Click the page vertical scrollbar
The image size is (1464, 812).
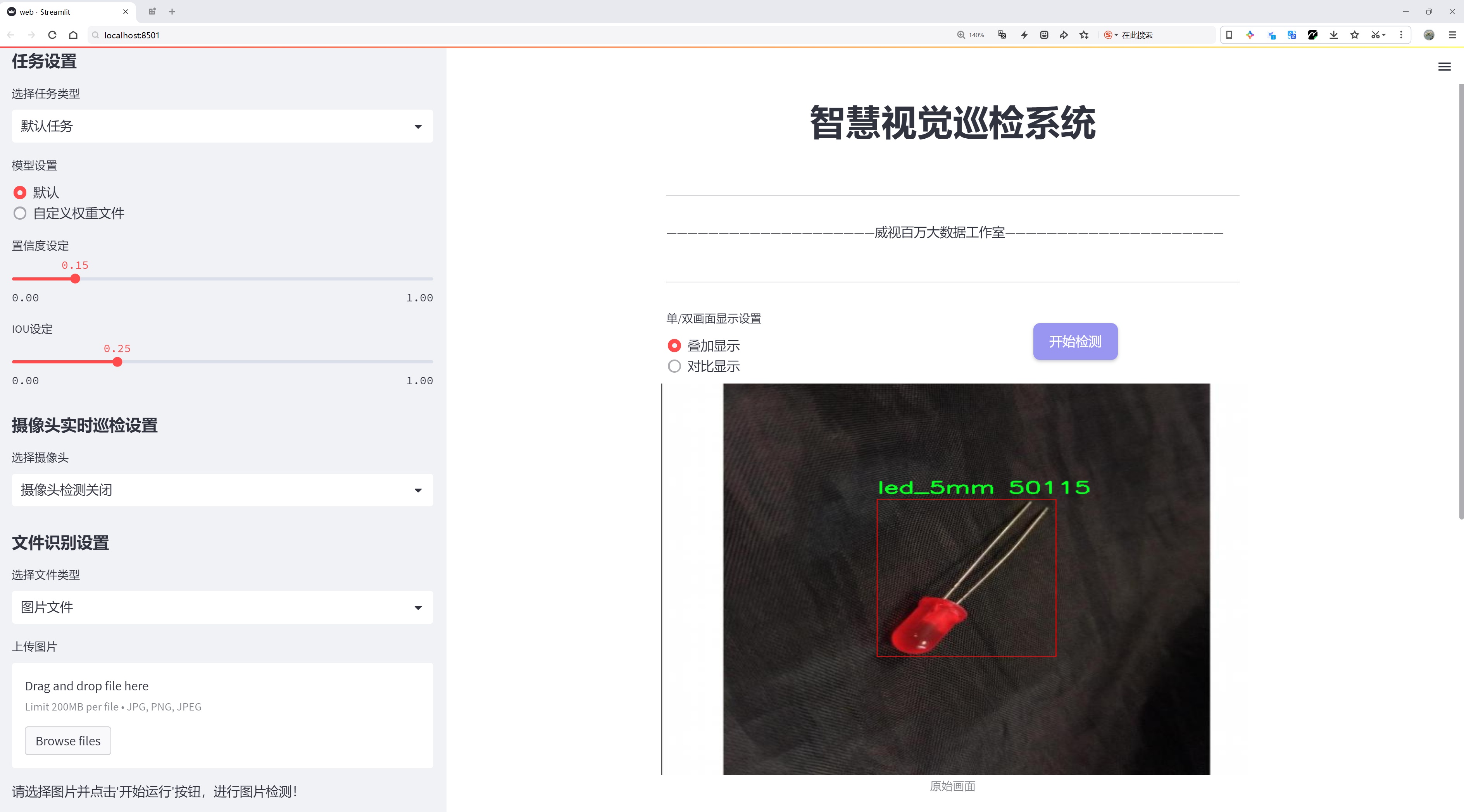1461,301
